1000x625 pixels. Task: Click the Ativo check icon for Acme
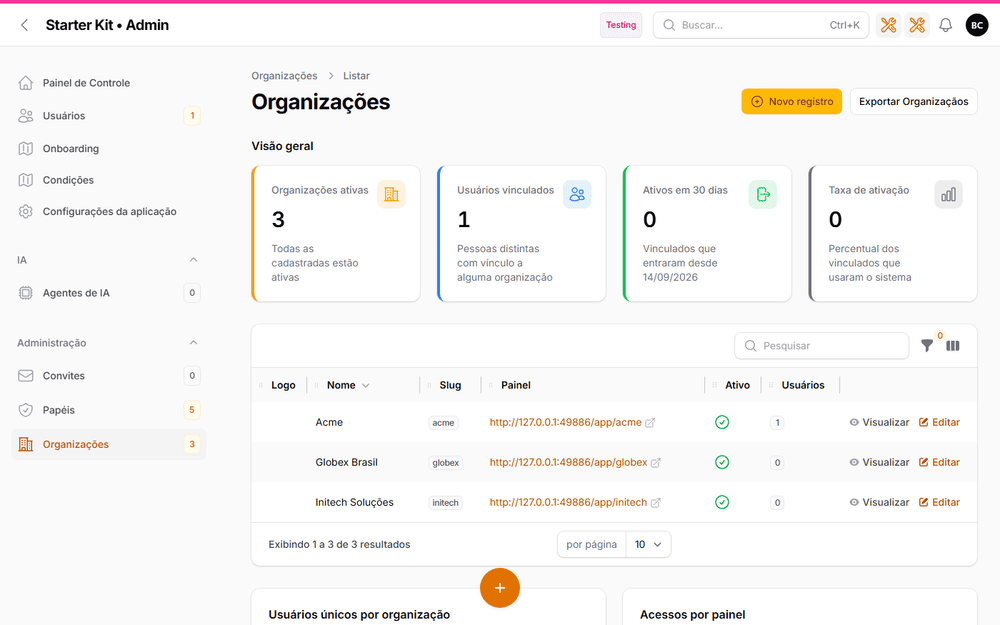click(722, 422)
